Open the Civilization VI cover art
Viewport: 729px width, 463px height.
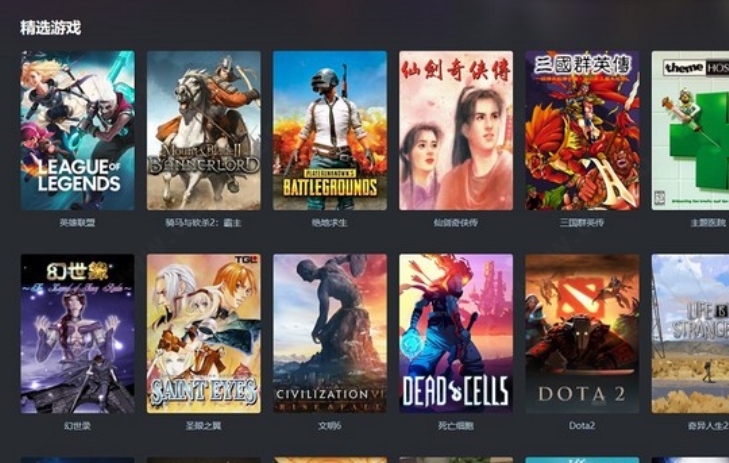330,333
